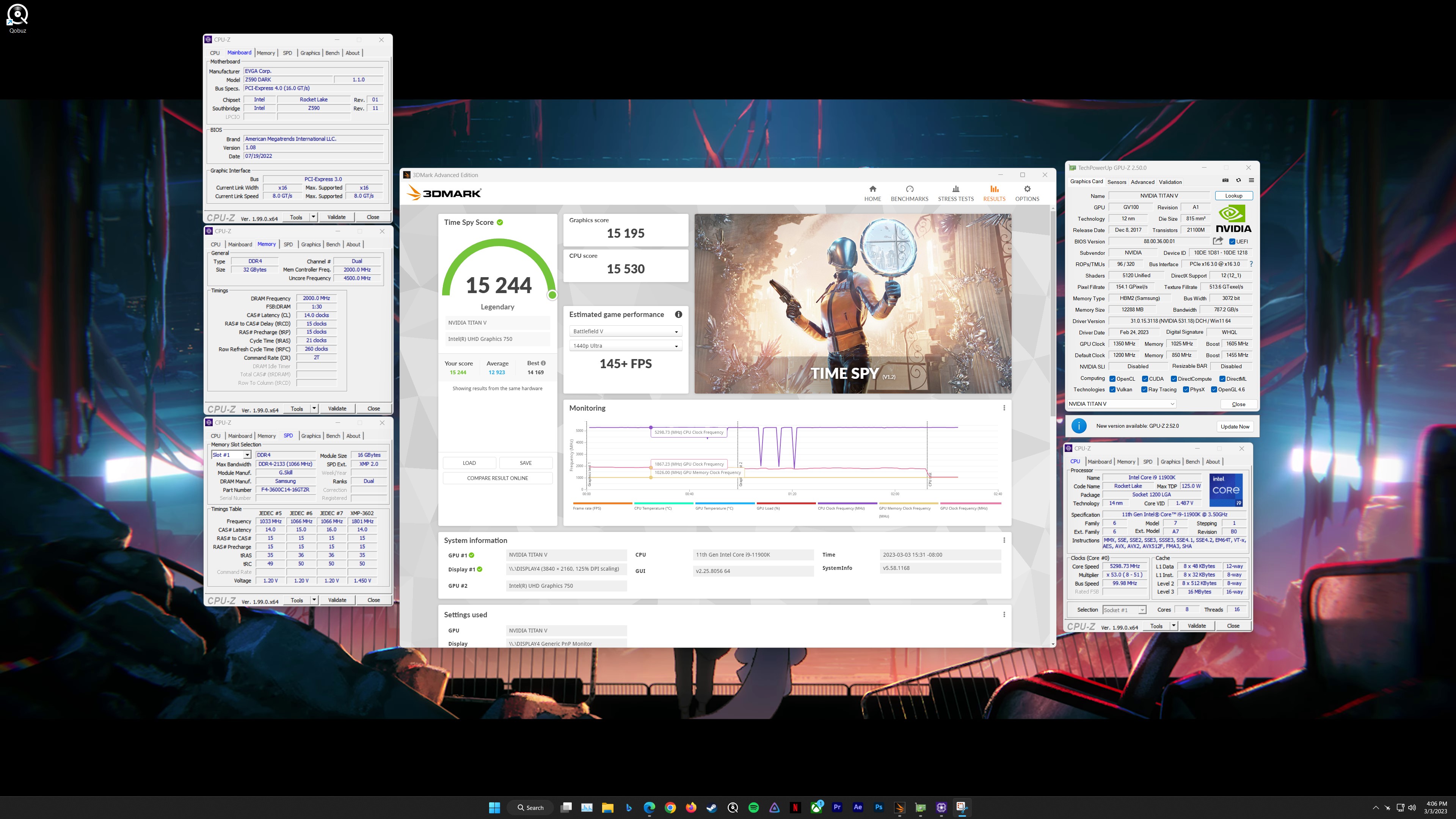This screenshot has height=819, width=1456.
Task: Open the Validation tab in GPU-Z
Action: [1170, 182]
